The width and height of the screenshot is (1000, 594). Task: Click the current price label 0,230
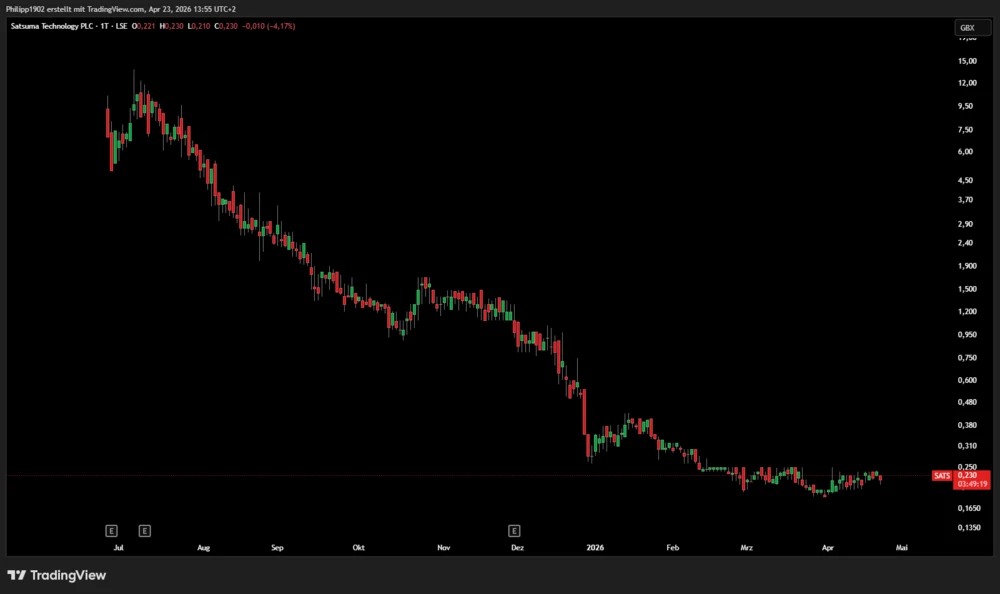(x=968, y=475)
